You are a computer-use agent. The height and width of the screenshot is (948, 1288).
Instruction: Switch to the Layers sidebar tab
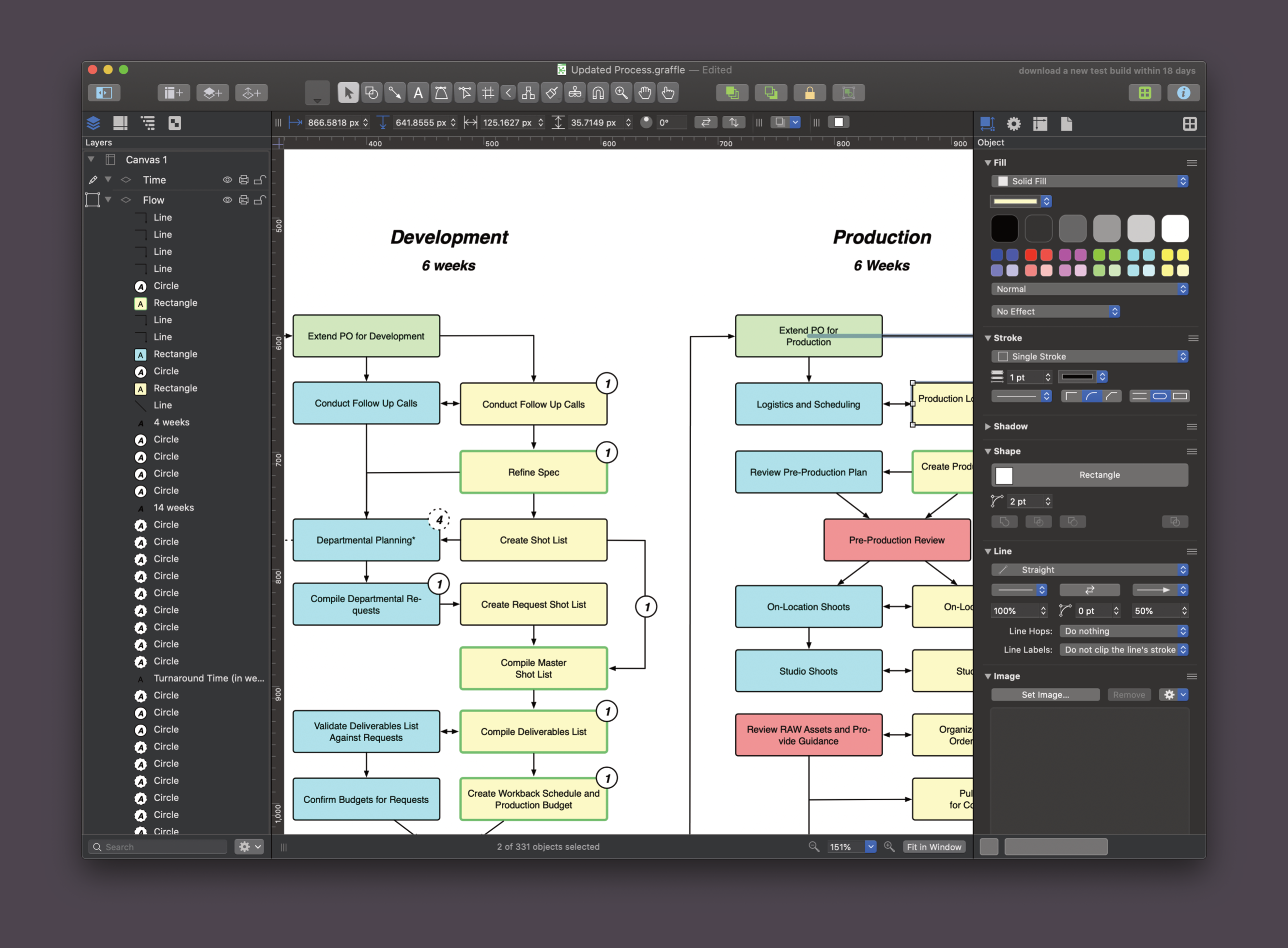click(x=93, y=124)
